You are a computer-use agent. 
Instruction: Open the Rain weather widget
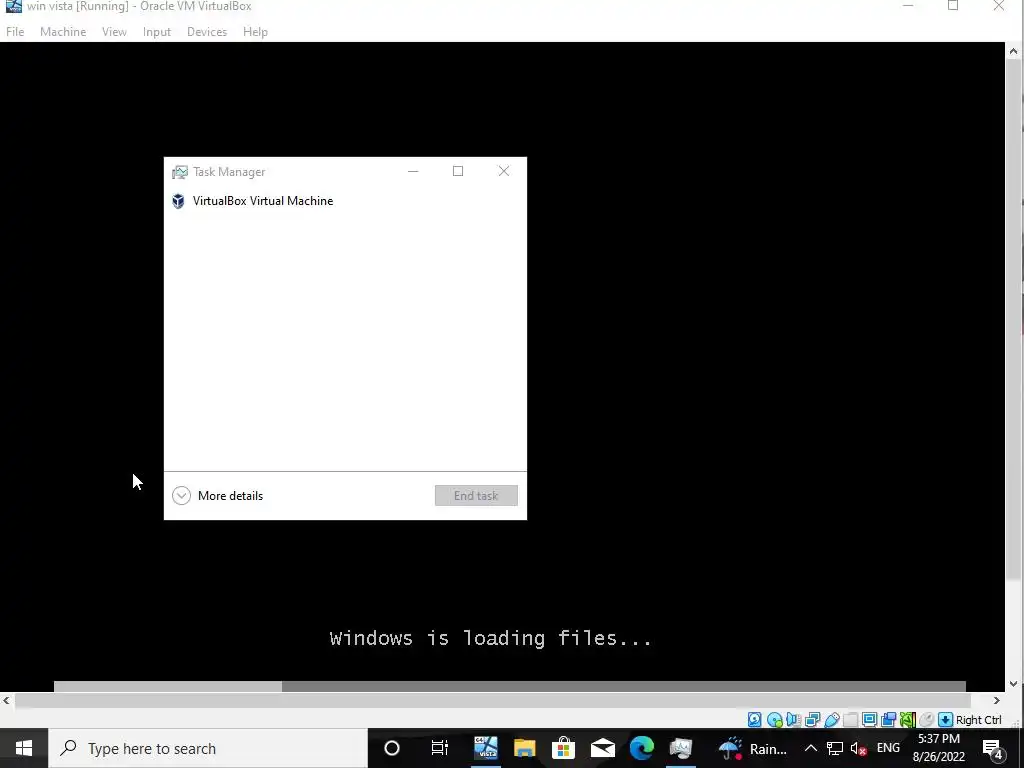[752, 748]
